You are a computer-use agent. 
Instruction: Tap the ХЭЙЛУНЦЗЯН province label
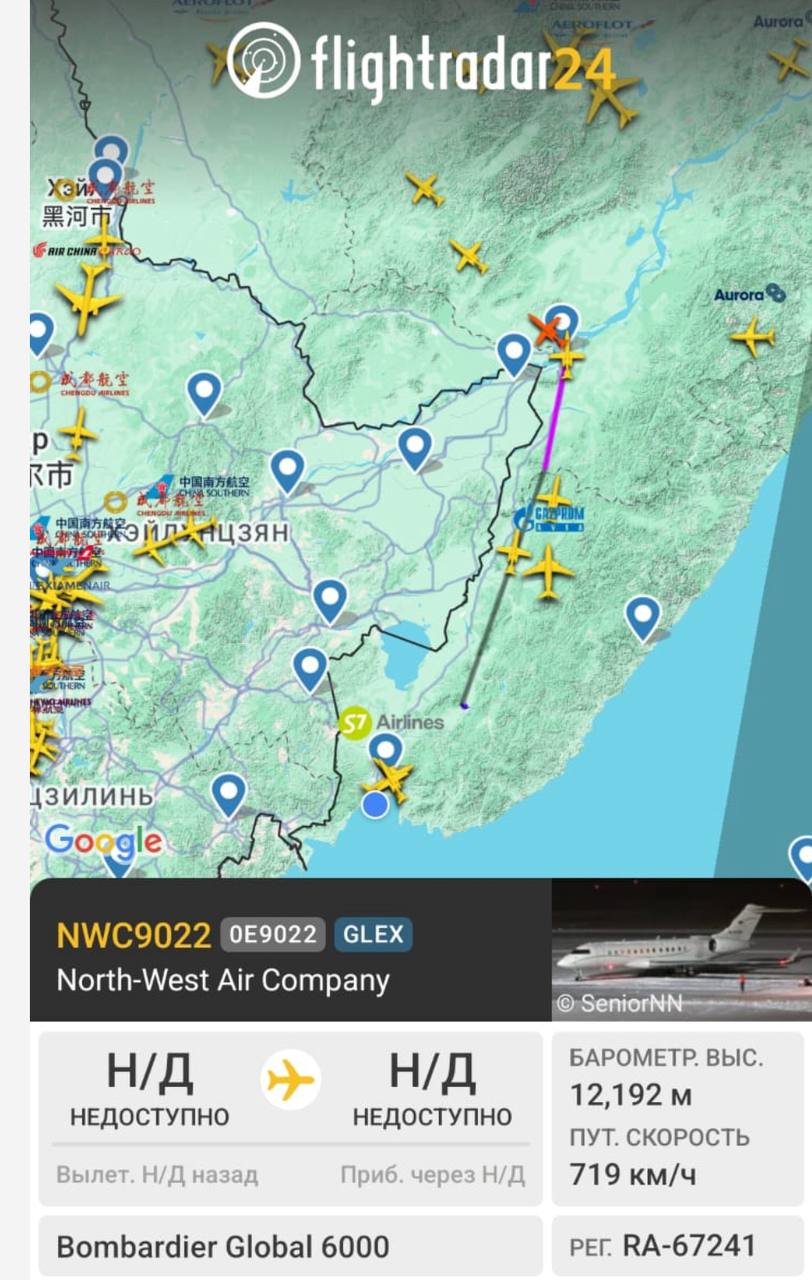click(x=197, y=533)
